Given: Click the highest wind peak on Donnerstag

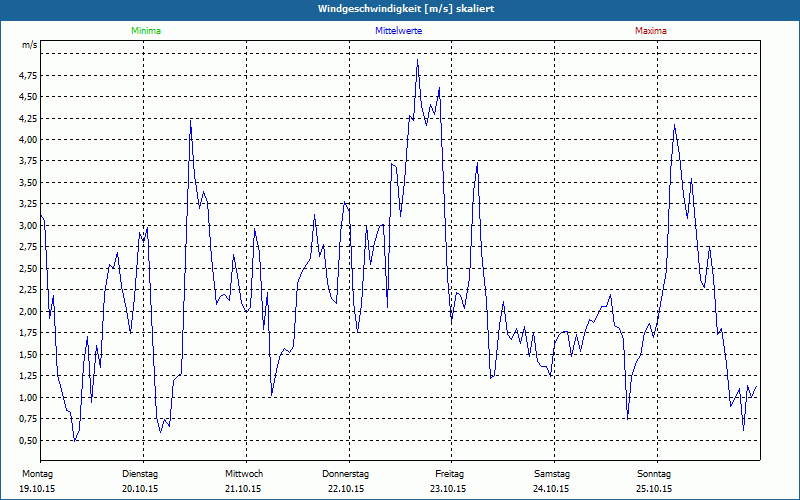Looking at the screenshot, I should point(417,60).
